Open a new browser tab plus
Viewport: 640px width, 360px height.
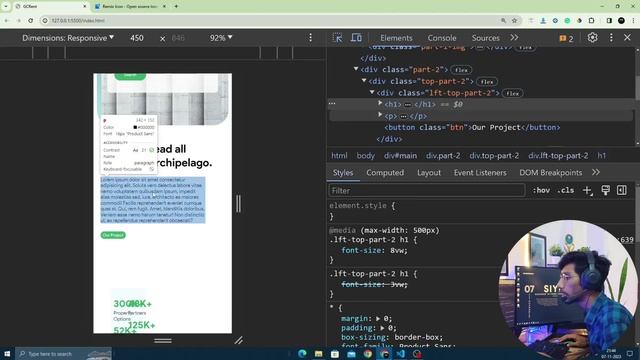pos(176,6)
